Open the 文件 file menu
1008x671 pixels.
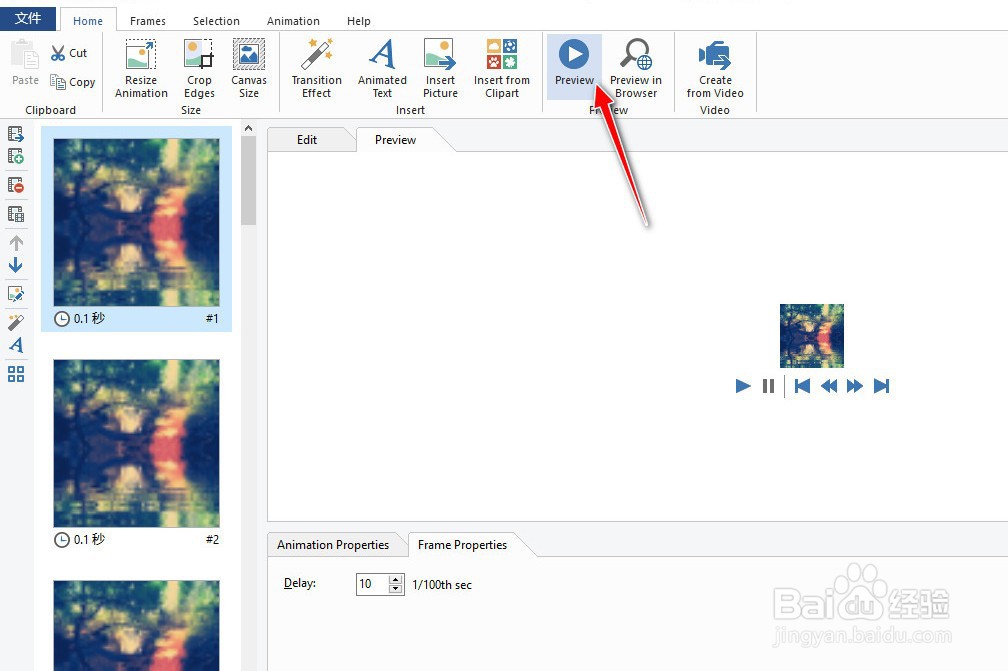(x=28, y=18)
